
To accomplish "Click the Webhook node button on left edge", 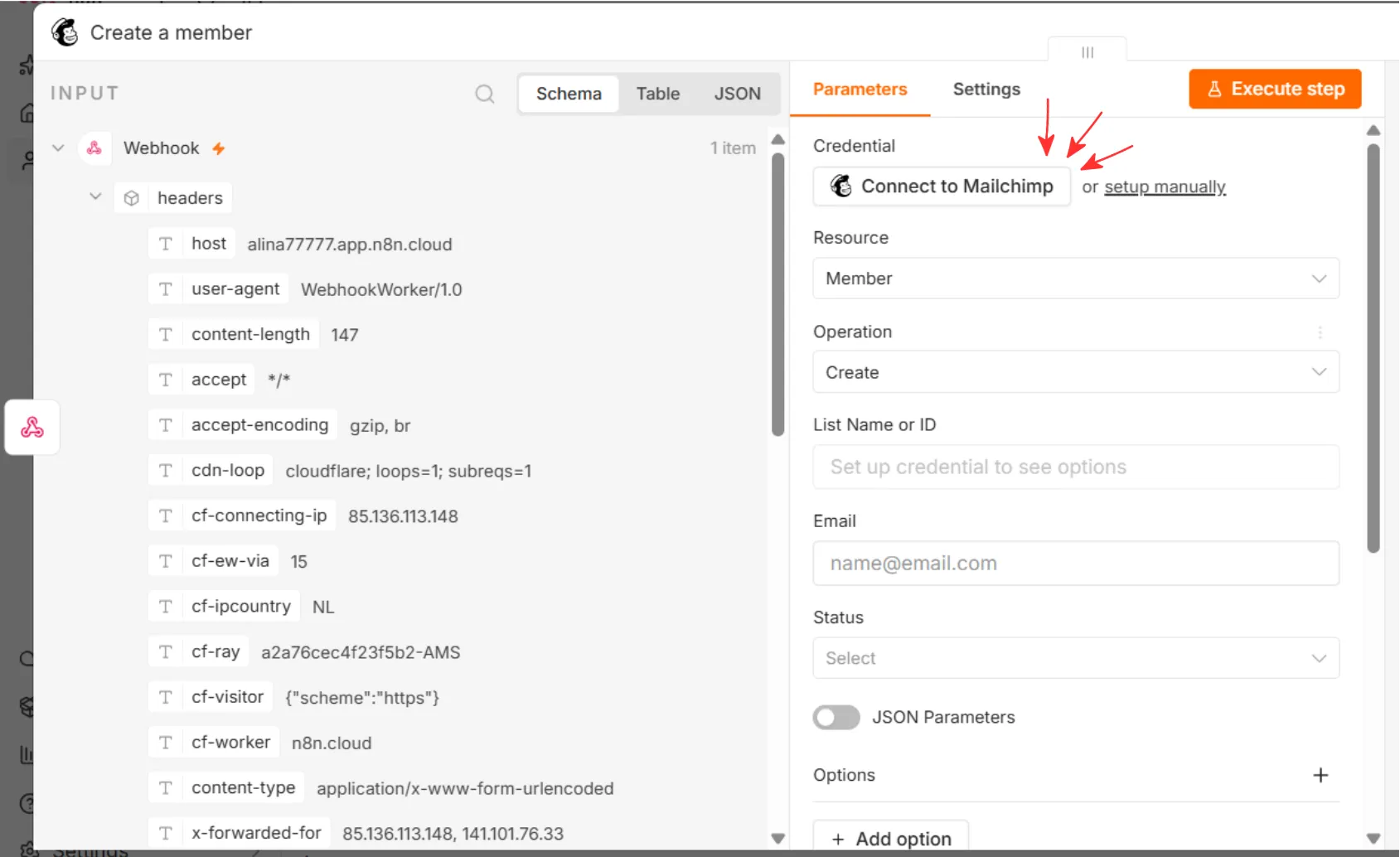I will 32,427.
